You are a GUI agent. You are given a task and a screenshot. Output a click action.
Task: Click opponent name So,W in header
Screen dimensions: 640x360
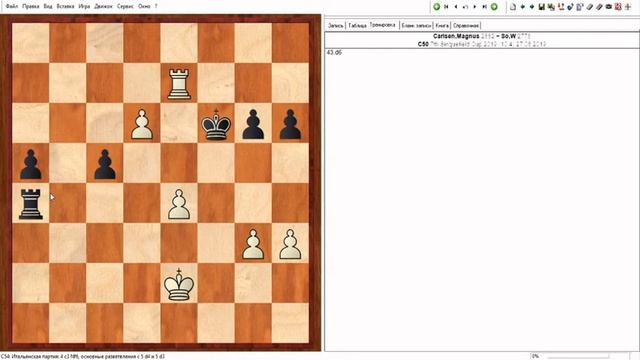(x=509, y=36)
